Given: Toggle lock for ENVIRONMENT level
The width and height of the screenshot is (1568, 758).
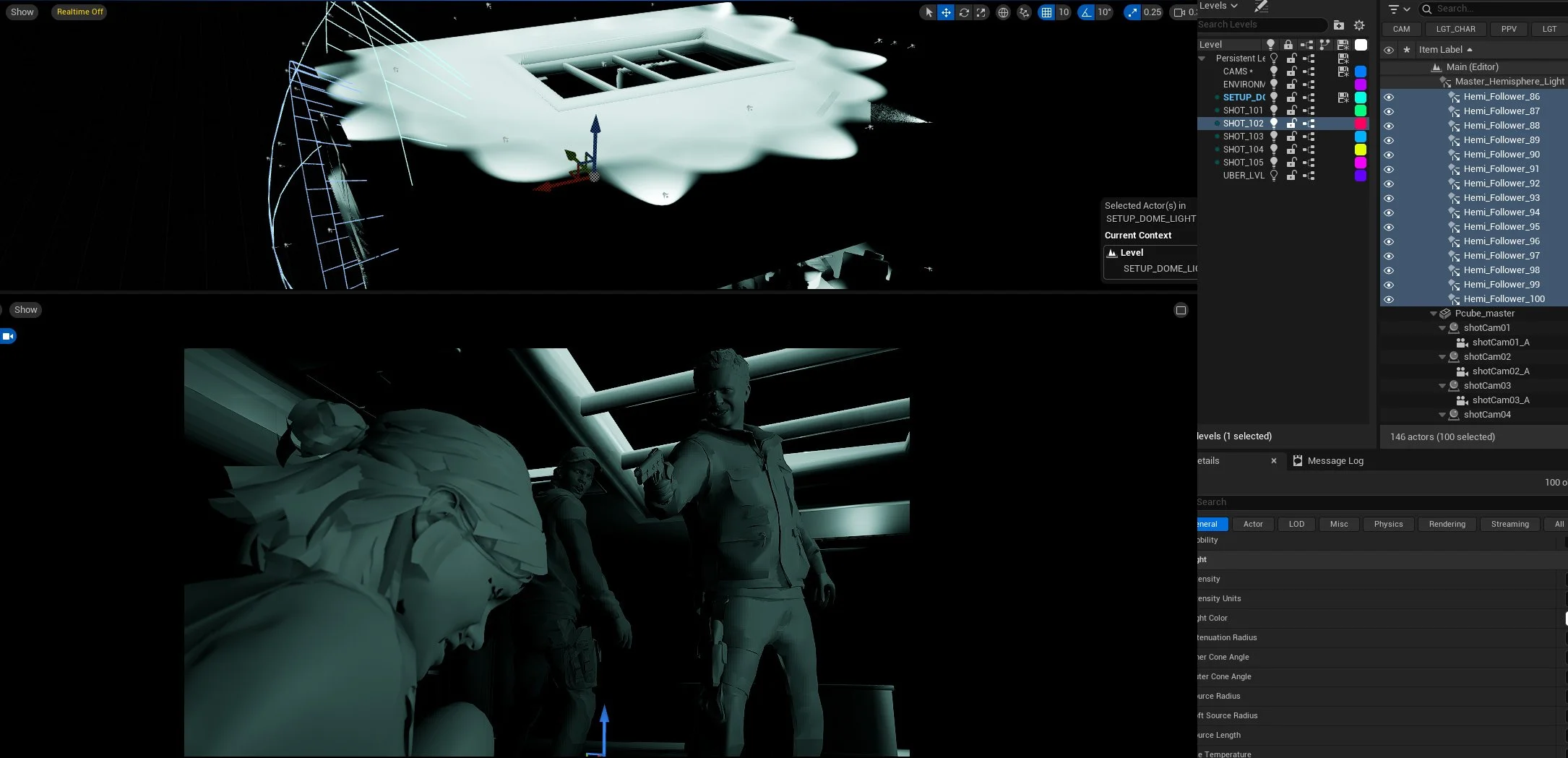Looking at the screenshot, I should (1291, 85).
